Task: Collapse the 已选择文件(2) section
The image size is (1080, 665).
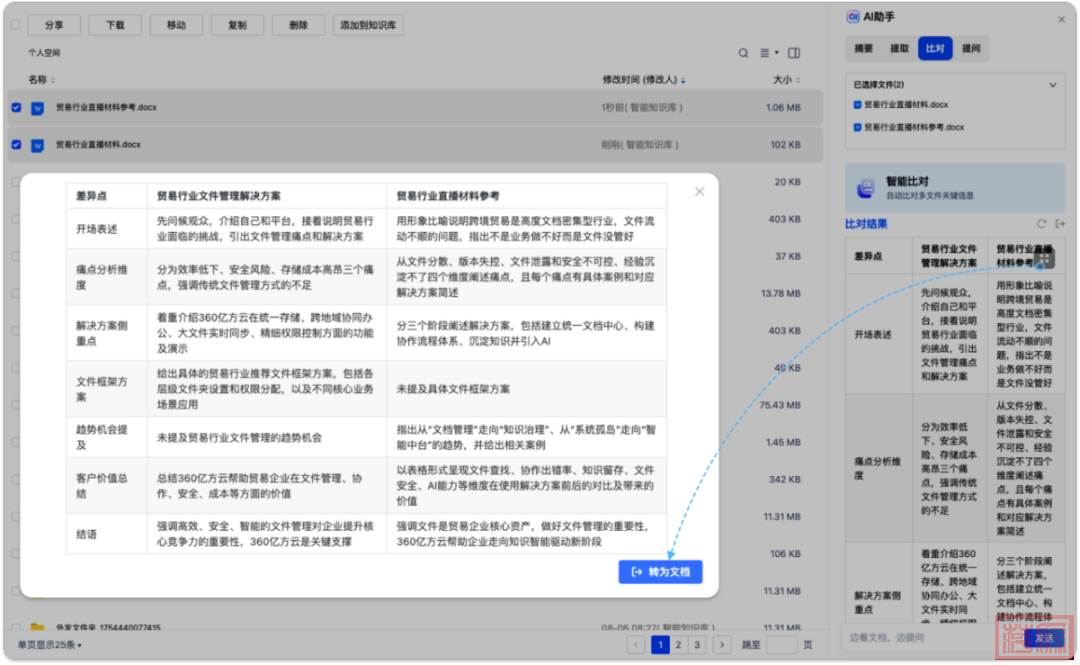Action: 1053,85
